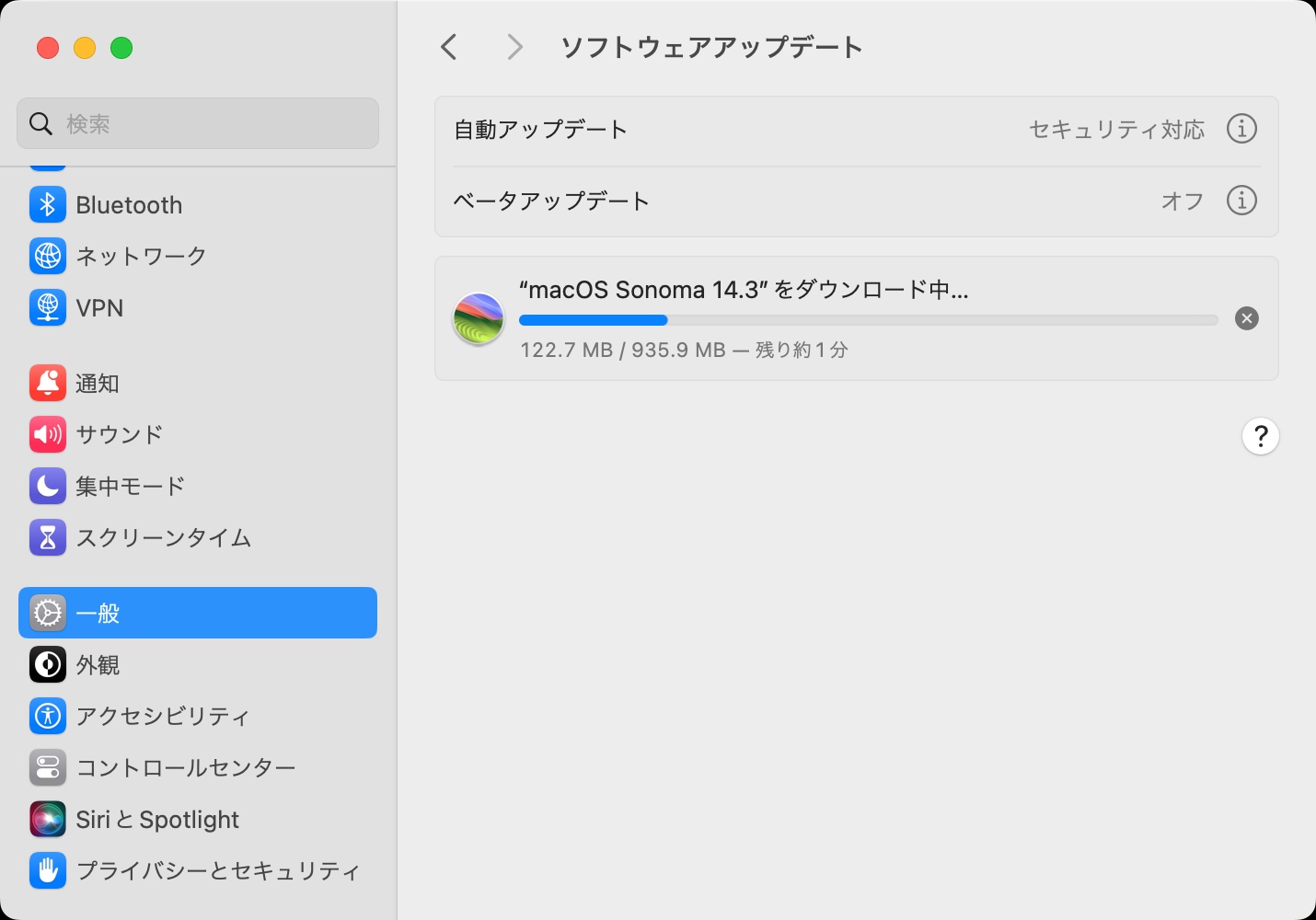
Task: Go forward with the right chevron
Action: pyautogui.click(x=515, y=47)
